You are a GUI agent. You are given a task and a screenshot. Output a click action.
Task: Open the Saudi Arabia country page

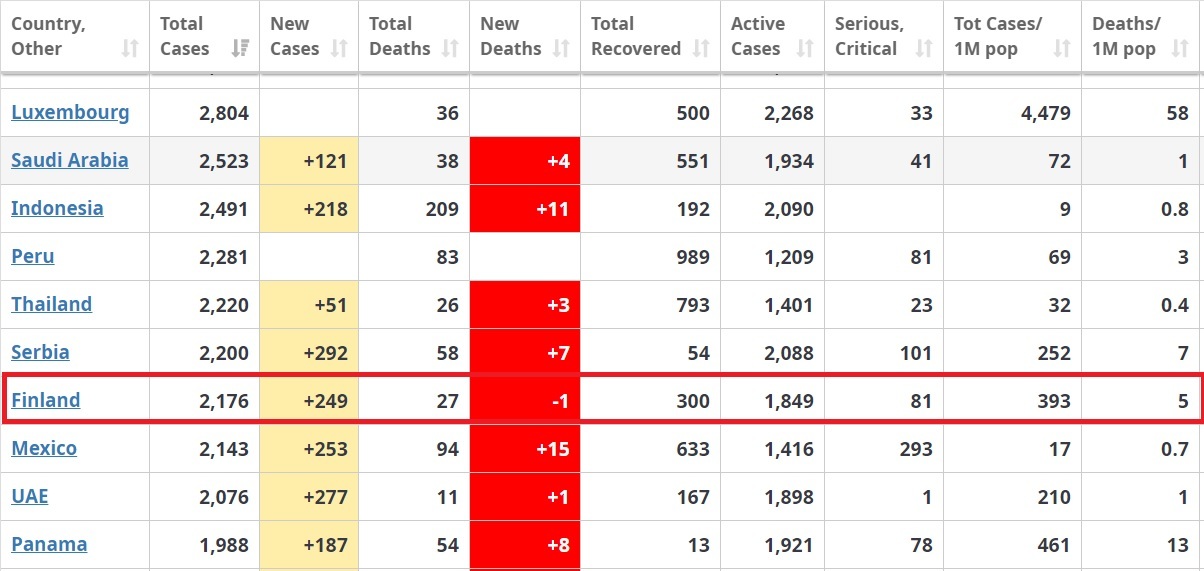(70, 160)
